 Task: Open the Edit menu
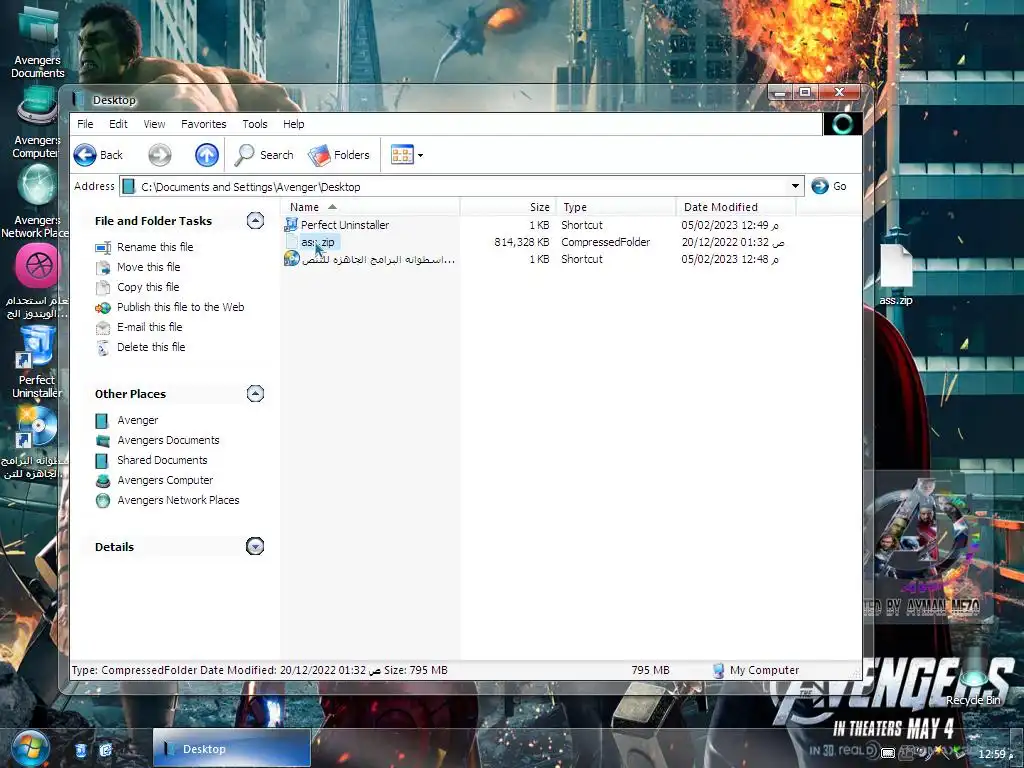(118, 124)
